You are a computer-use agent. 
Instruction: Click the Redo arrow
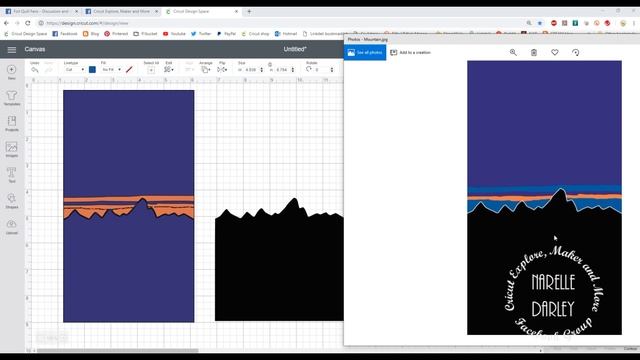point(49,70)
